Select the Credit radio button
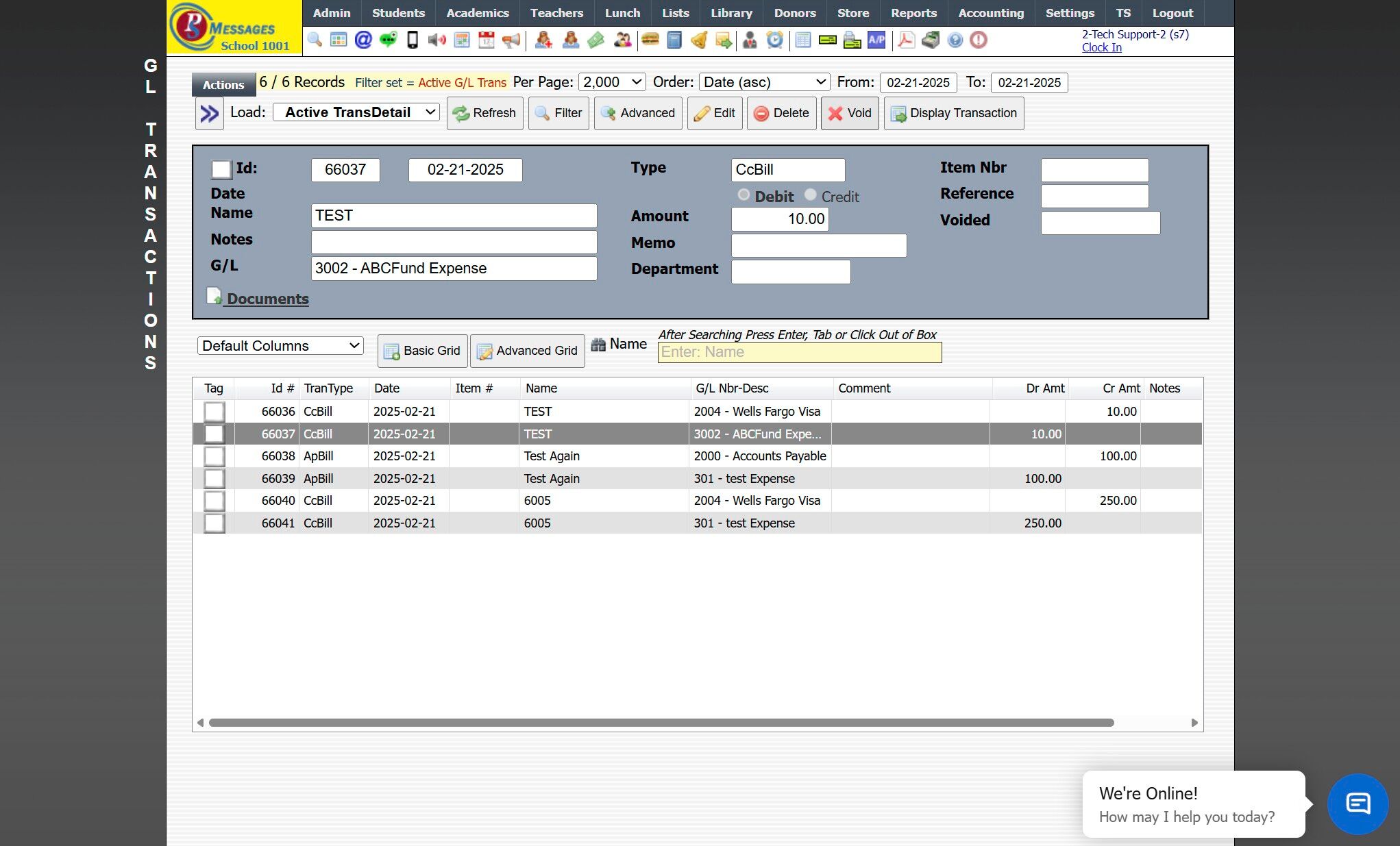Image resolution: width=1400 pixels, height=846 pixels. 811,195
